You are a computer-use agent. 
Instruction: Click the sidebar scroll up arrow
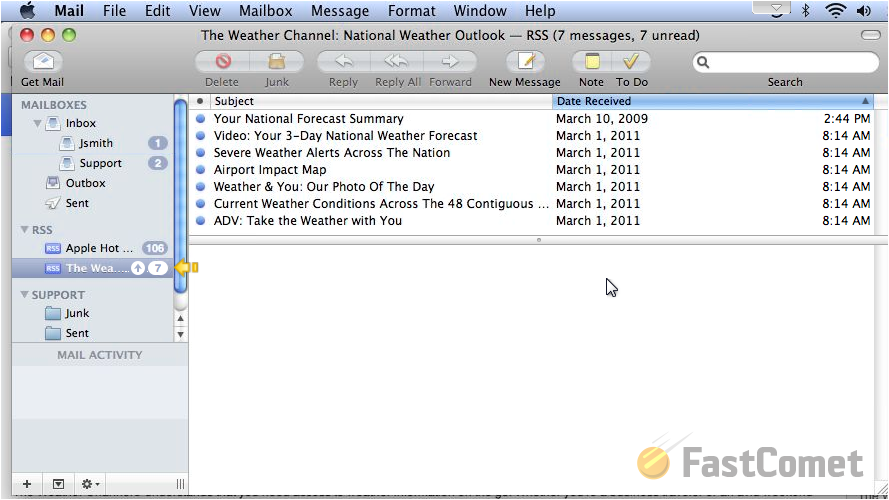pos(180,319)
